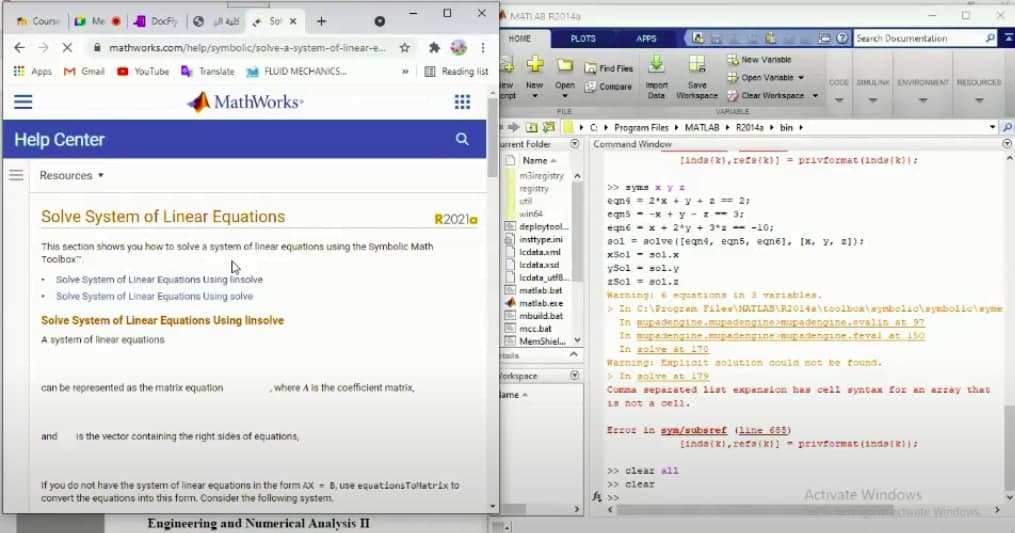This screenshot has width=1015, height=533.
Task: Open 'Solve System of Linear Equations Using linsolve' link
Action: coord(159,280)
